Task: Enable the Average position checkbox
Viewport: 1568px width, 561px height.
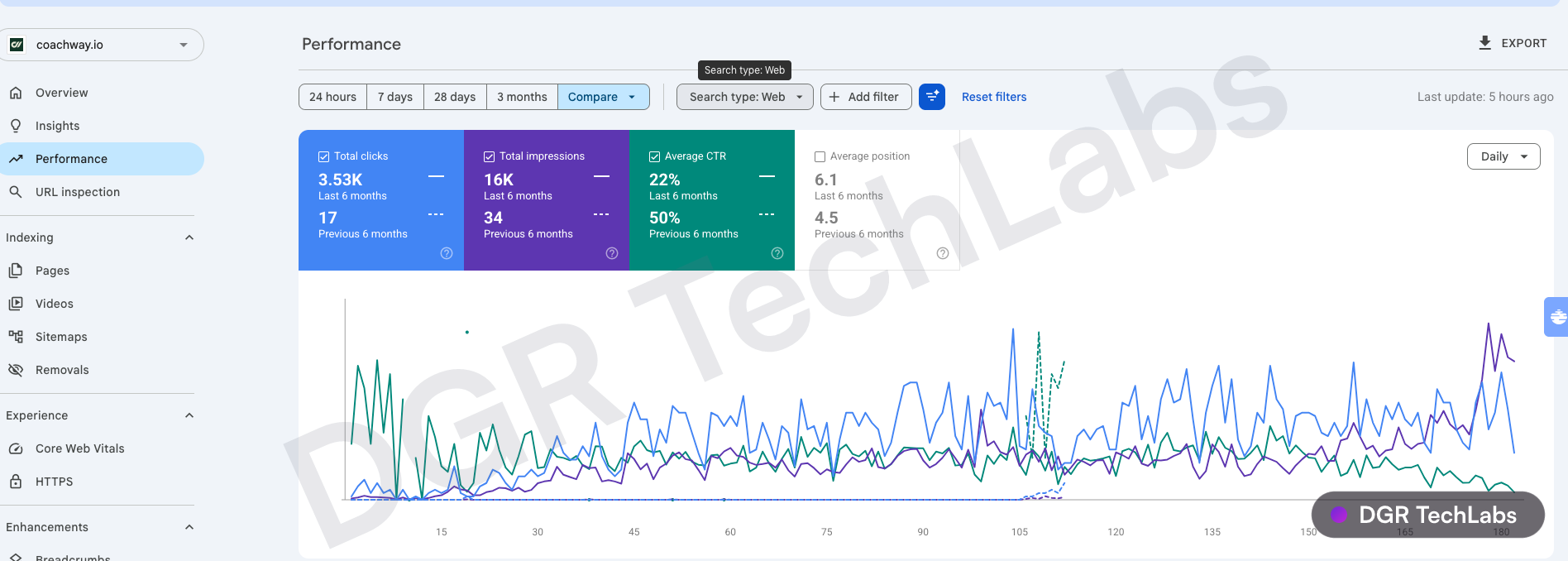Action: tap(820, 156)
